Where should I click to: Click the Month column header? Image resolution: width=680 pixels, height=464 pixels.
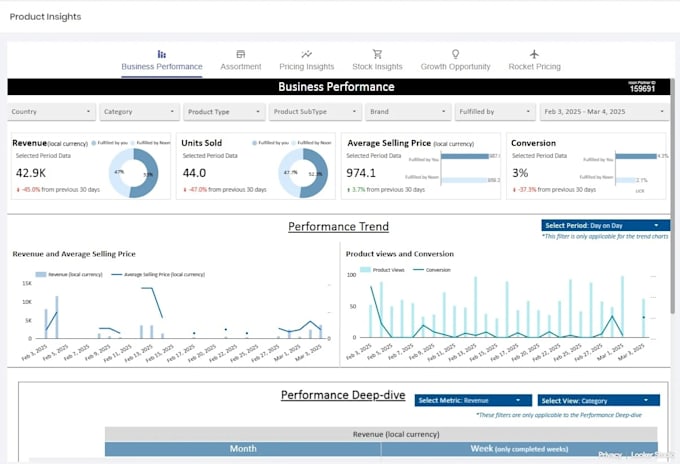[x=243, y=449]
